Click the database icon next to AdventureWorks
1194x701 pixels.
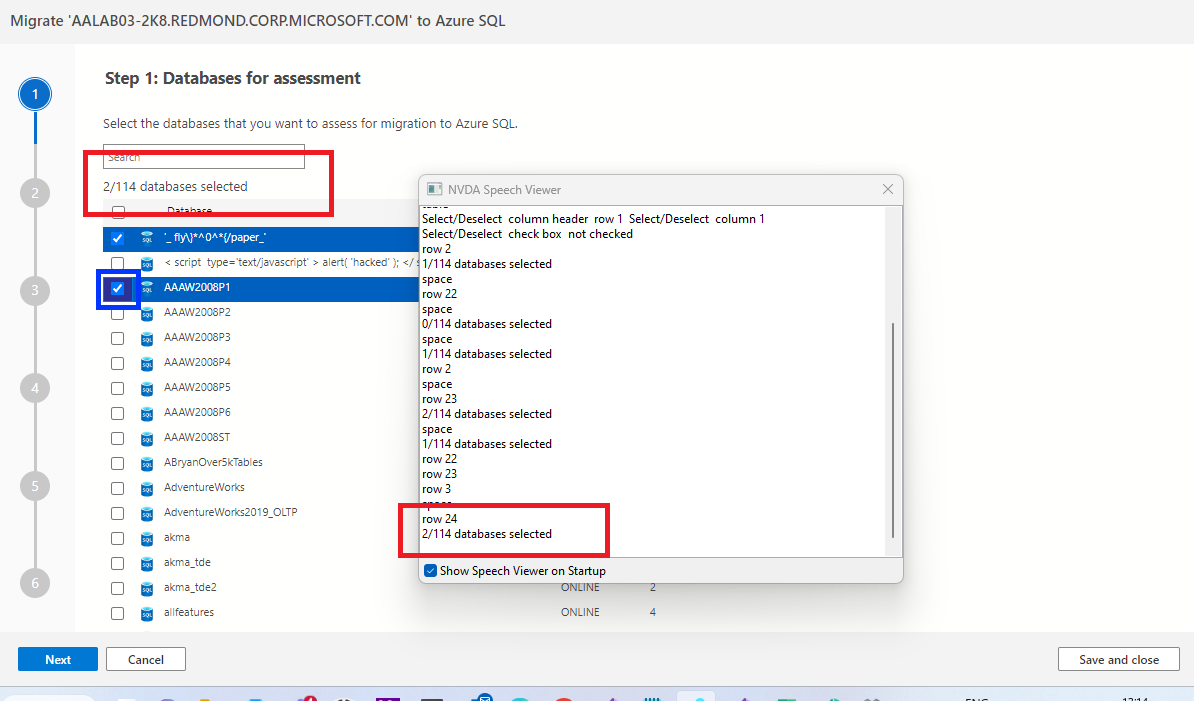click(x=147, y=487)
